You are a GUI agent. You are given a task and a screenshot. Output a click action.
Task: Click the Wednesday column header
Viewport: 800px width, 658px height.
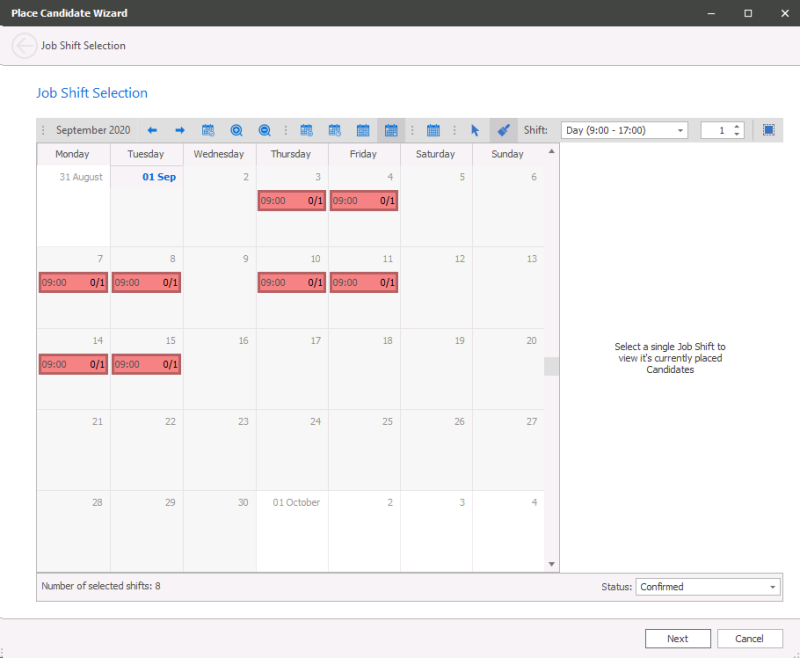tap(219, 154)
